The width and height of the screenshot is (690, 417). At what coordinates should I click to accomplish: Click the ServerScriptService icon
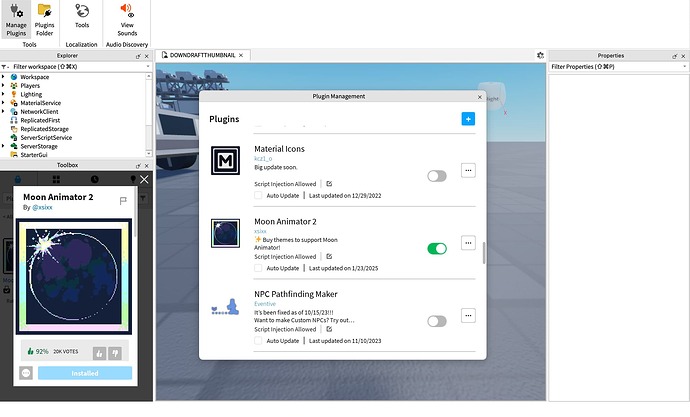[14, 137]
